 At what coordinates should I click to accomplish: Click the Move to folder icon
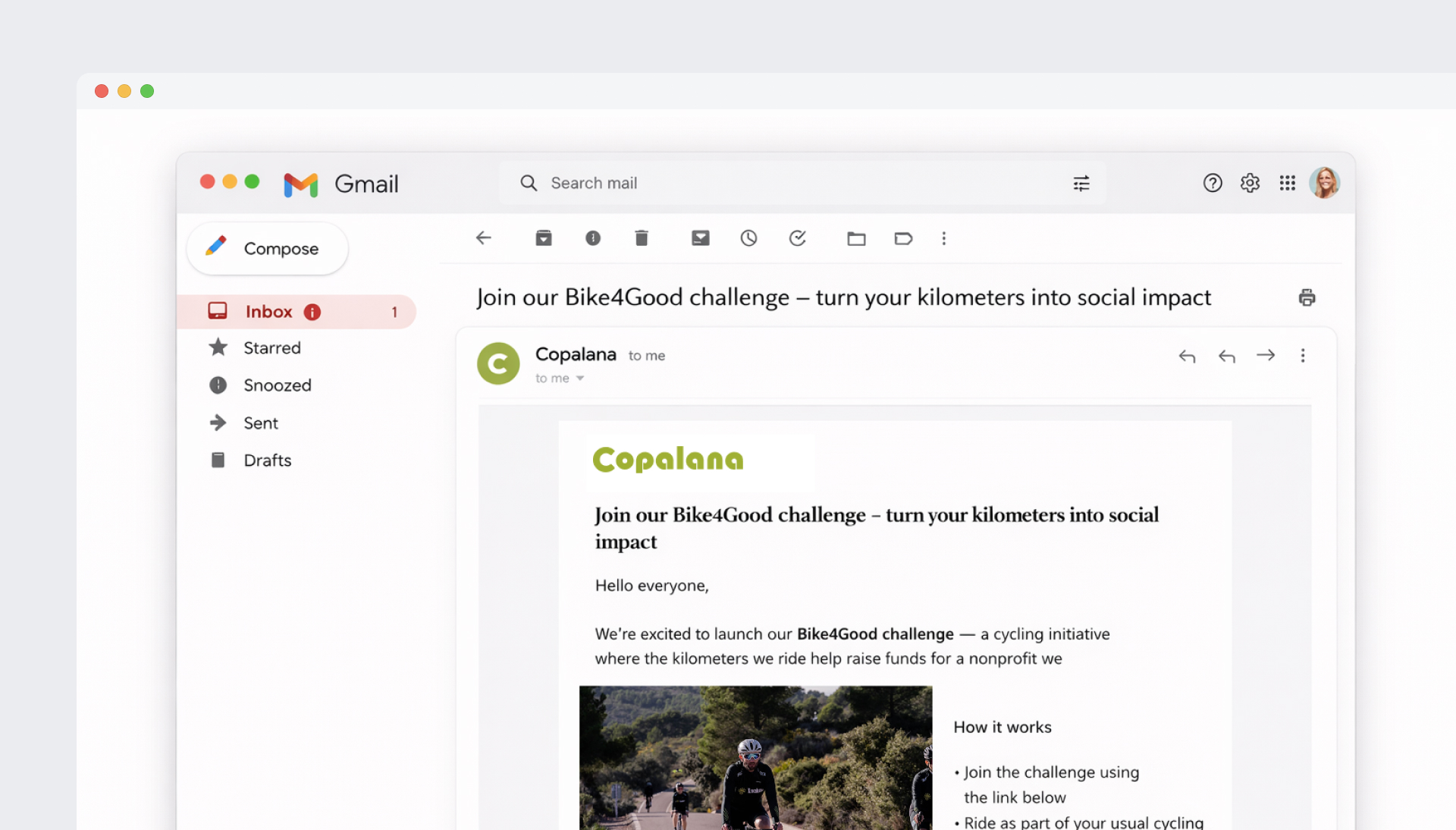tap(856, 239)
